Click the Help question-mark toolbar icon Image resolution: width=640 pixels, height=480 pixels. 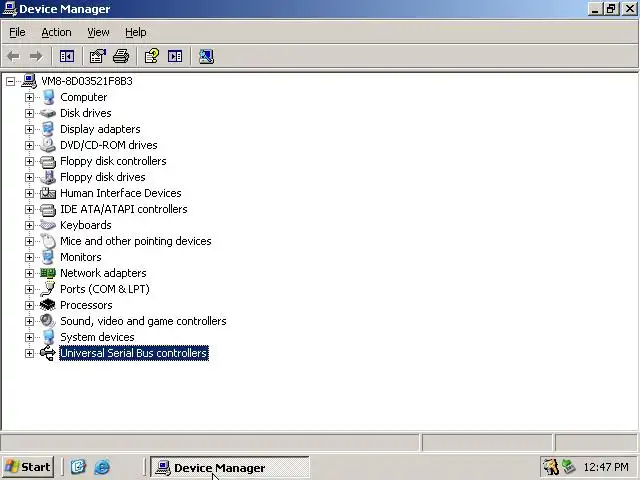point(151,56)
